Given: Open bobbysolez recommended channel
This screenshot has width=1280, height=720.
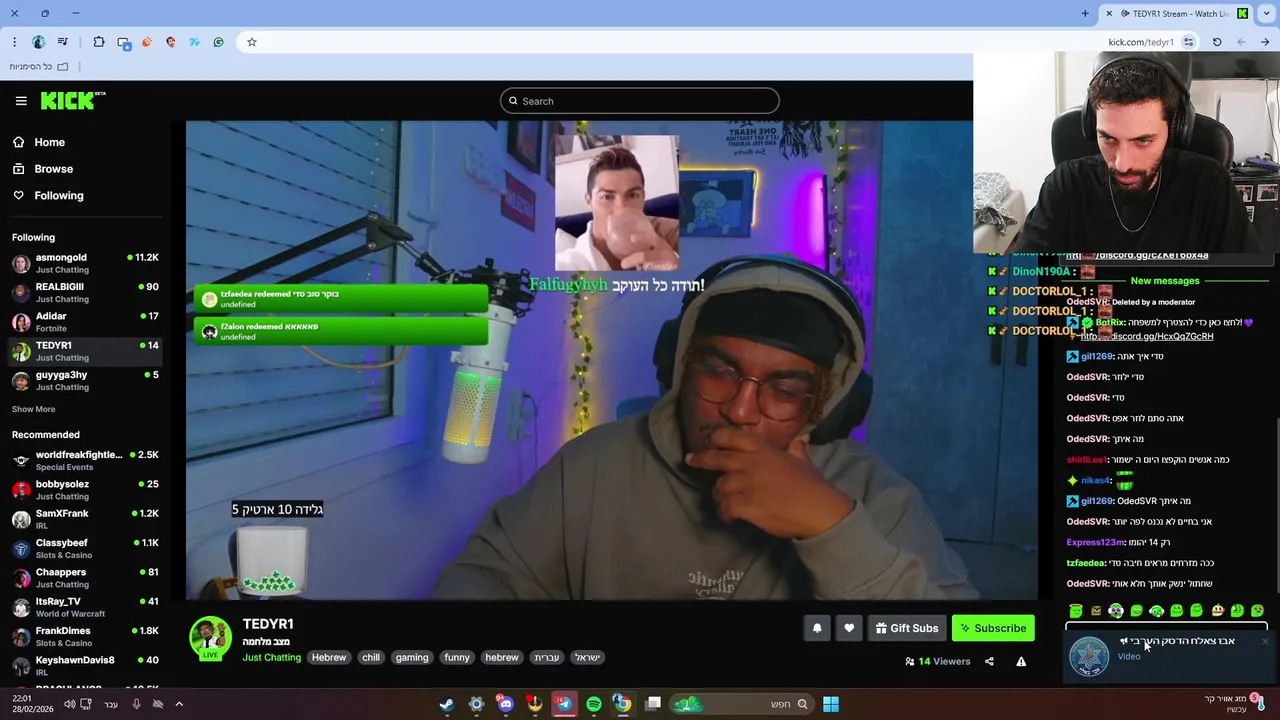Looking at the screenshot, I should [x=85, y=490].
